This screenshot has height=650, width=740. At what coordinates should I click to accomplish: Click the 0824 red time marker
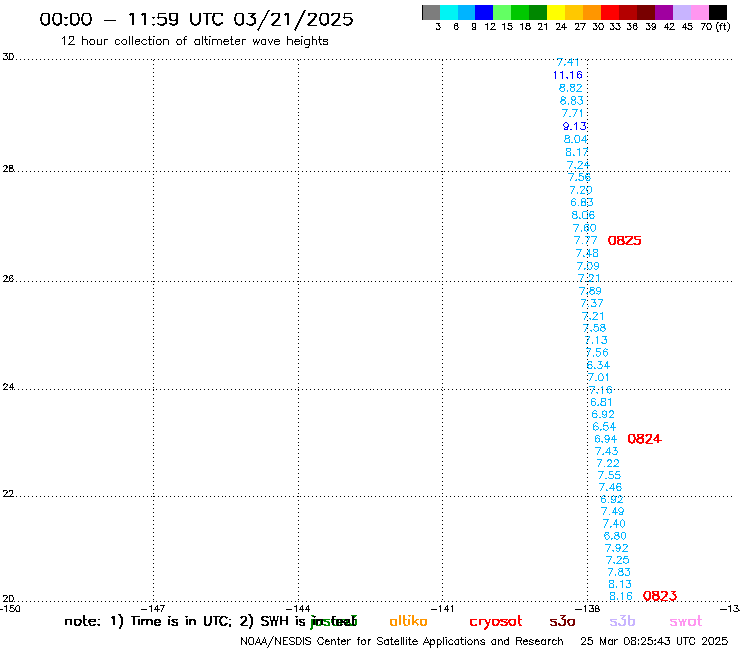click(644, 439)
